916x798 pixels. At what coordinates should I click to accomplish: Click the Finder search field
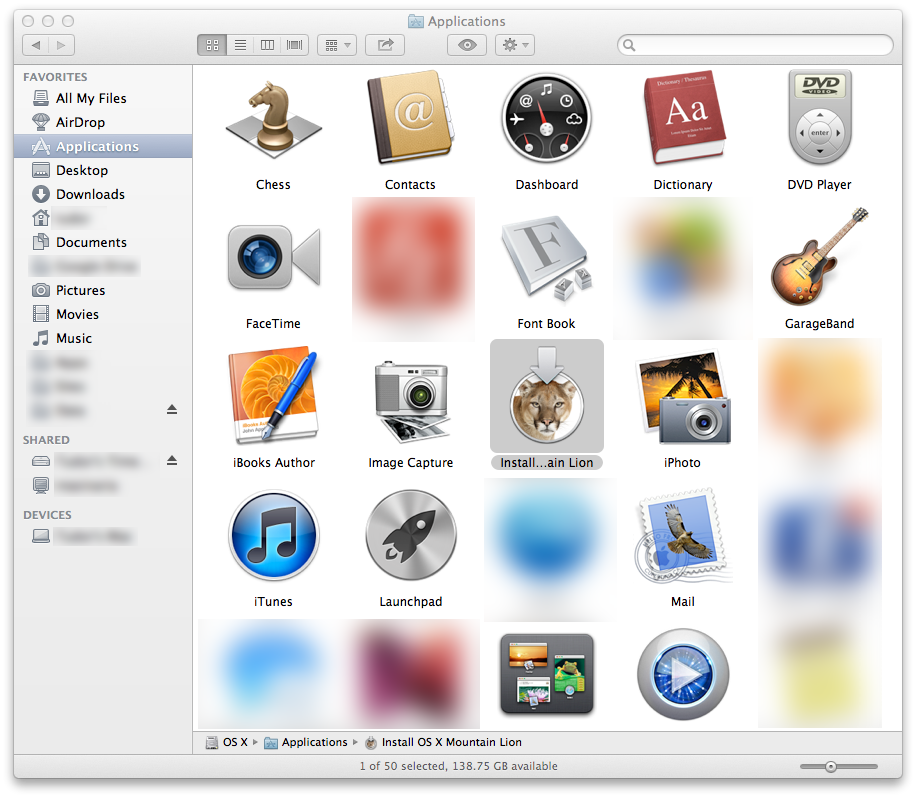[x=755, y=45]
